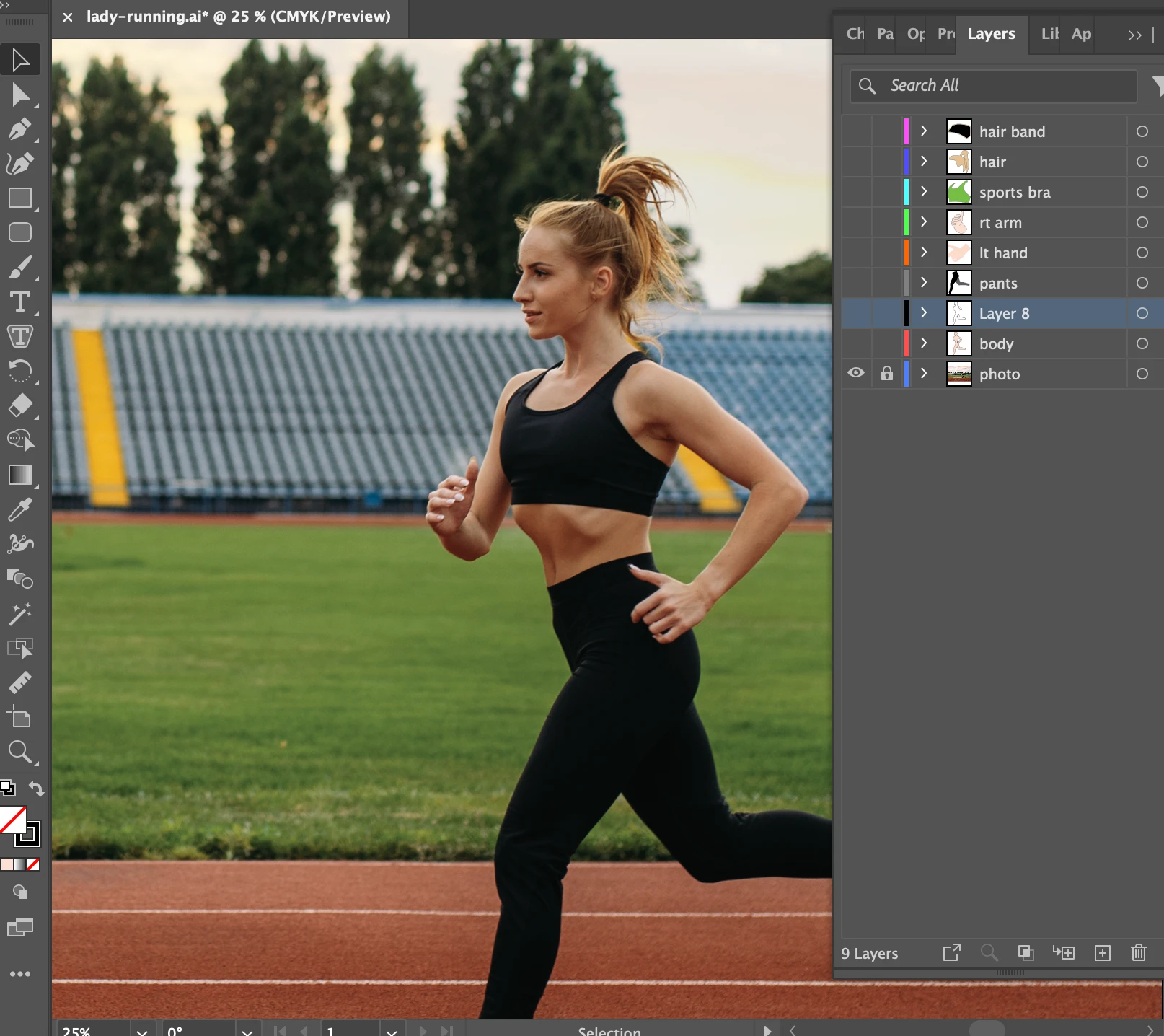Click target circle for lt hand layer
The image size is (1164, 1036).
(x=1142, y=253)
